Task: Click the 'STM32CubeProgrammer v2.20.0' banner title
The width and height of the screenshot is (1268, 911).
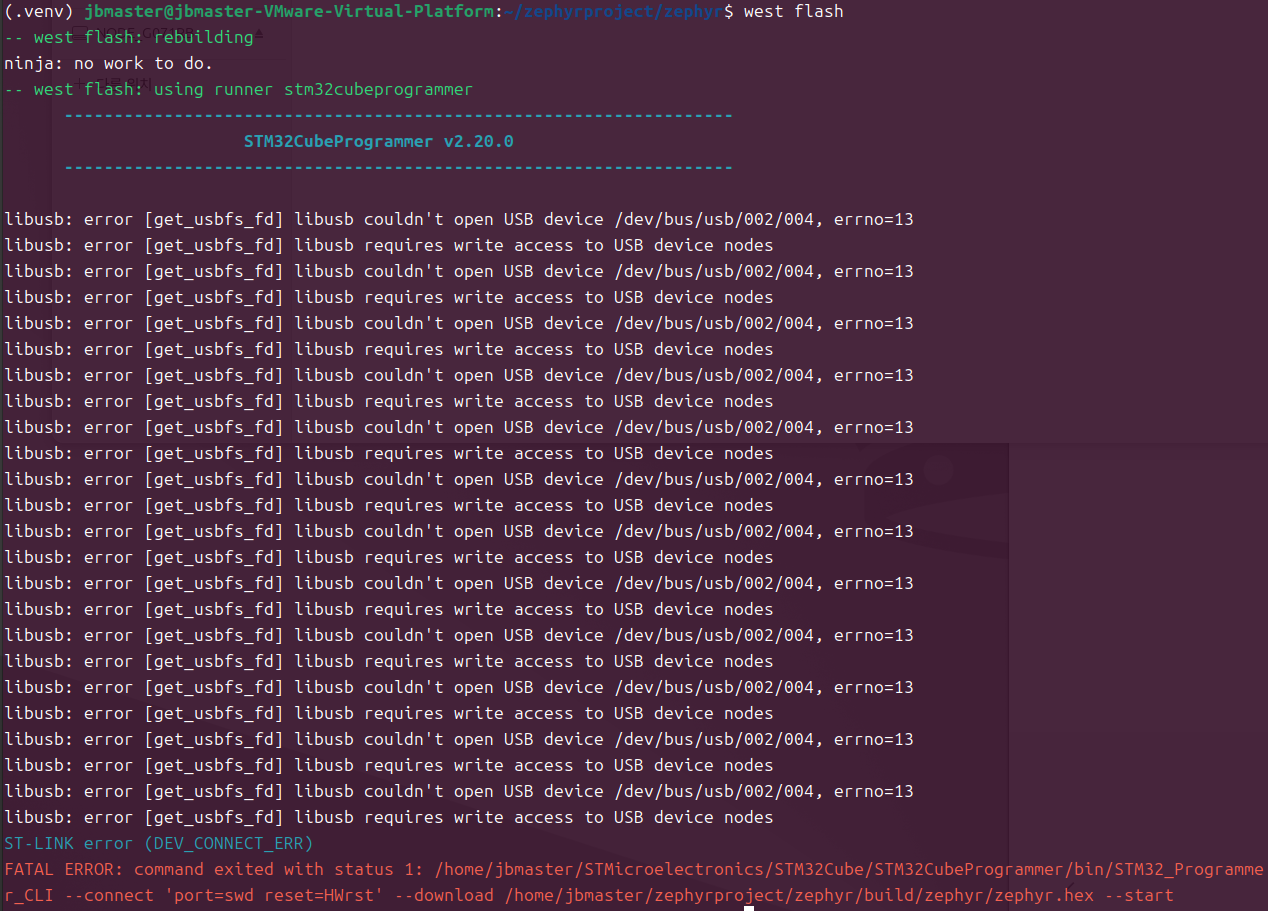Action: coord(379,142)
